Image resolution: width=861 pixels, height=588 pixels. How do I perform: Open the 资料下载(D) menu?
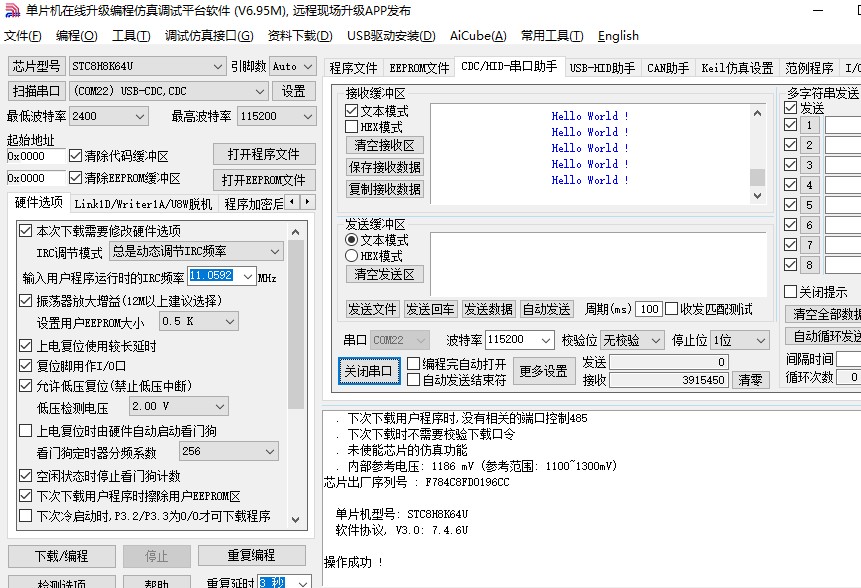pos(300,36)
